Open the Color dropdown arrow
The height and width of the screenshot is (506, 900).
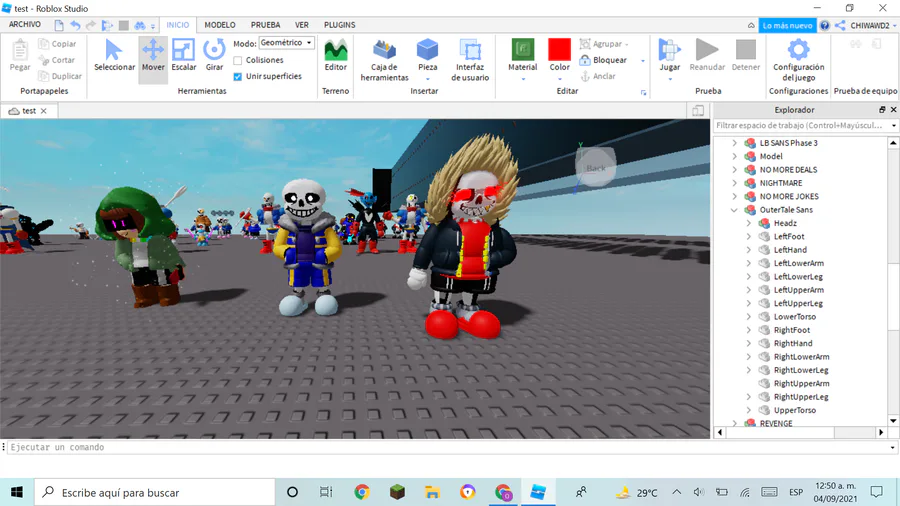coord(560,79)
